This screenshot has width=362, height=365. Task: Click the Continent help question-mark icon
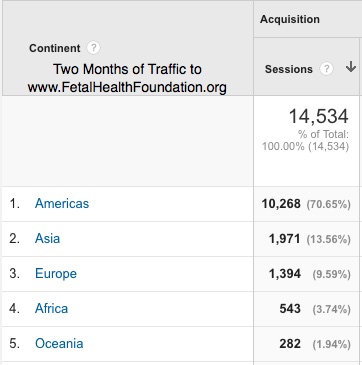coord(93,48)
